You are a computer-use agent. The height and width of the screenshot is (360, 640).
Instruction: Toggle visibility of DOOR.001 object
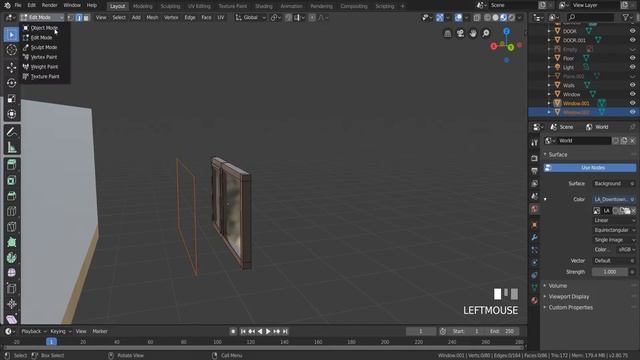coord(632,40)
